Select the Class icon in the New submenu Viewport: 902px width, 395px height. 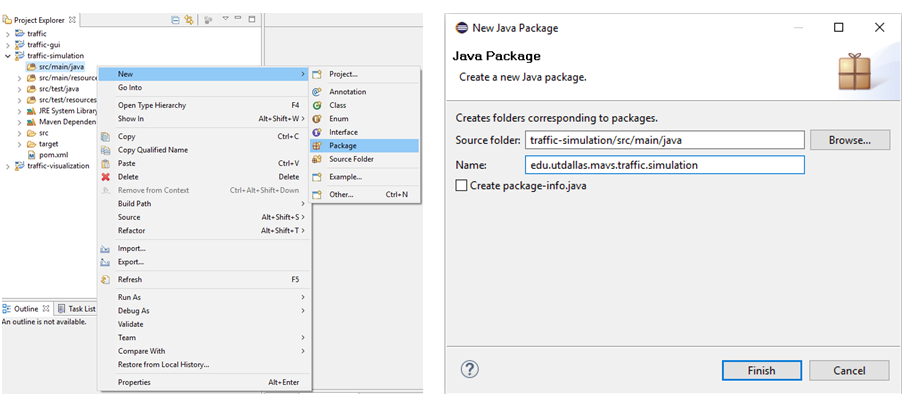coord(316,105)
